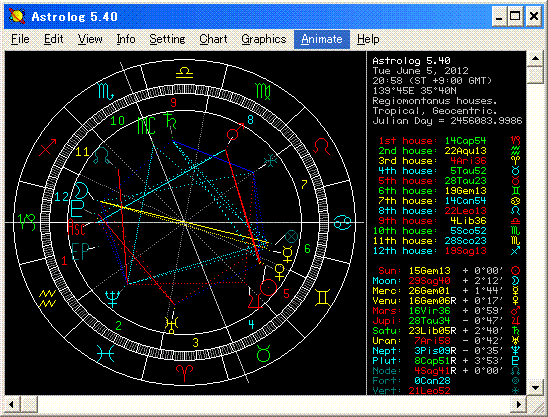This screenshot has height=417, width=548.
Task: Open the Chart menu
Action: click(213, 39)
